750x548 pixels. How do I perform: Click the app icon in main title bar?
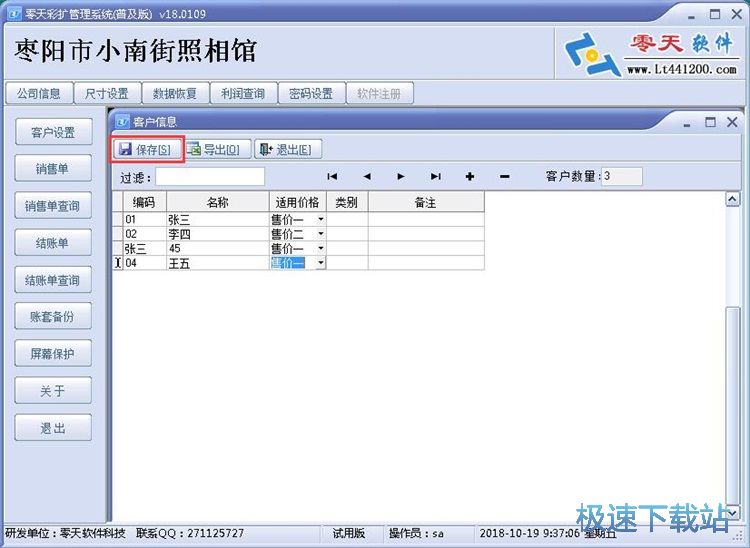[14, 13]
